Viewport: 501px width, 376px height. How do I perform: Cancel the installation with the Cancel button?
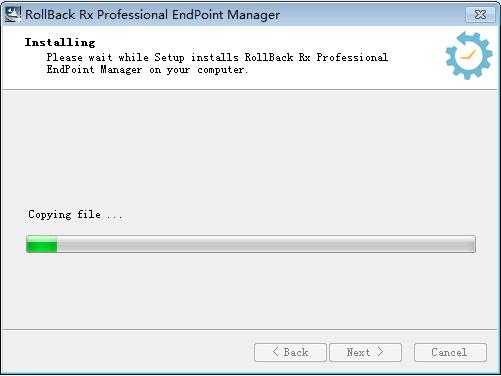tap(450, 352)
